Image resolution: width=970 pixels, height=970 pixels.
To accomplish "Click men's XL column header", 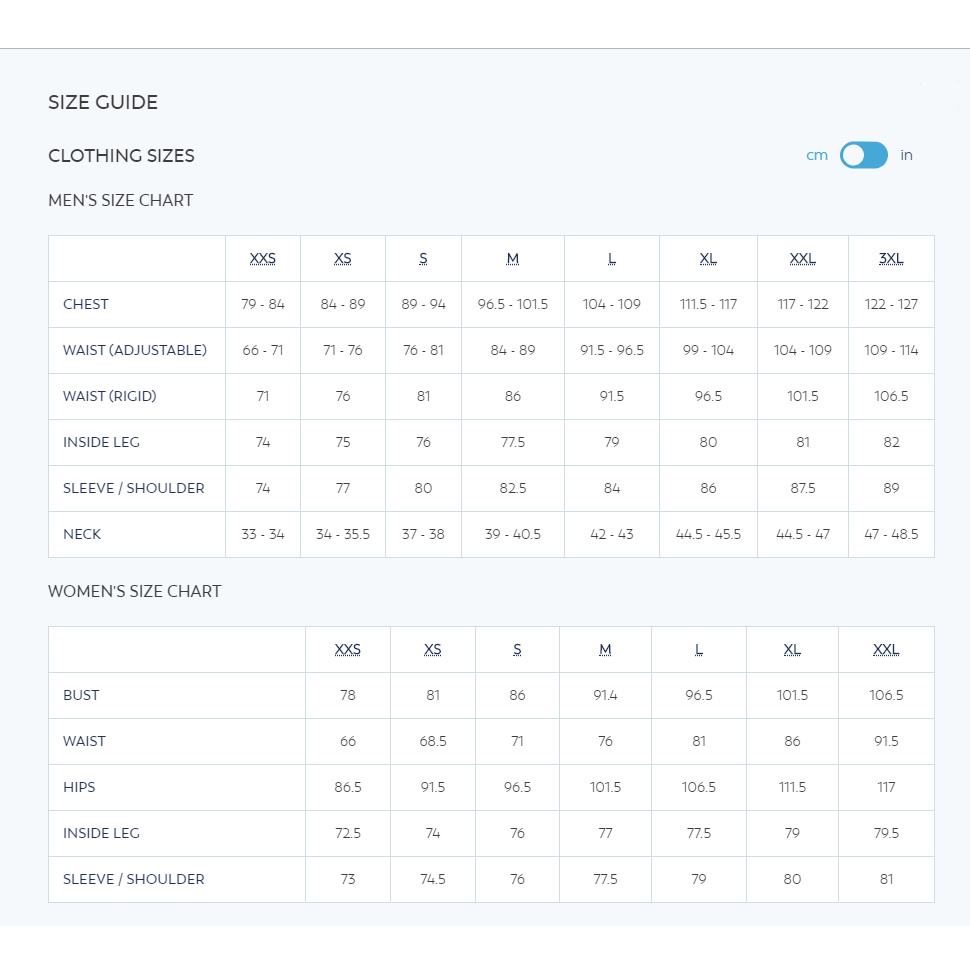I will [708, 259].
